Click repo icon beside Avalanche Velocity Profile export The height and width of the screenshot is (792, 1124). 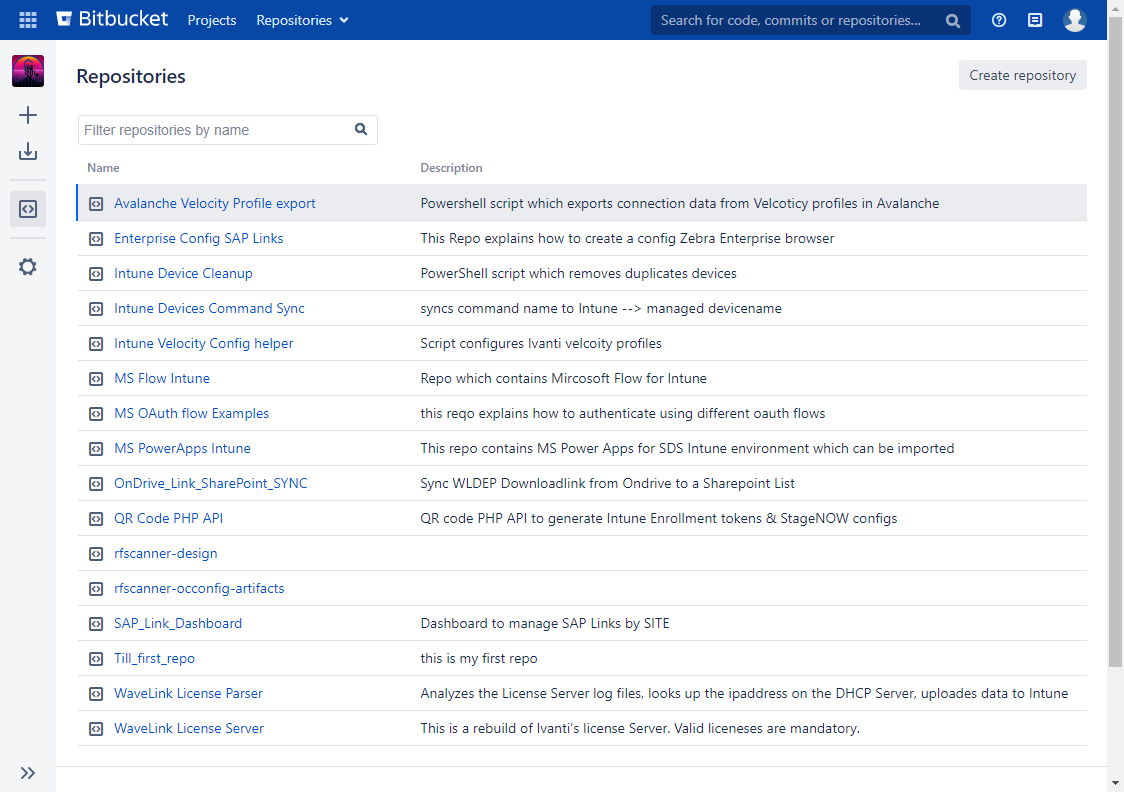coord(96,204)
